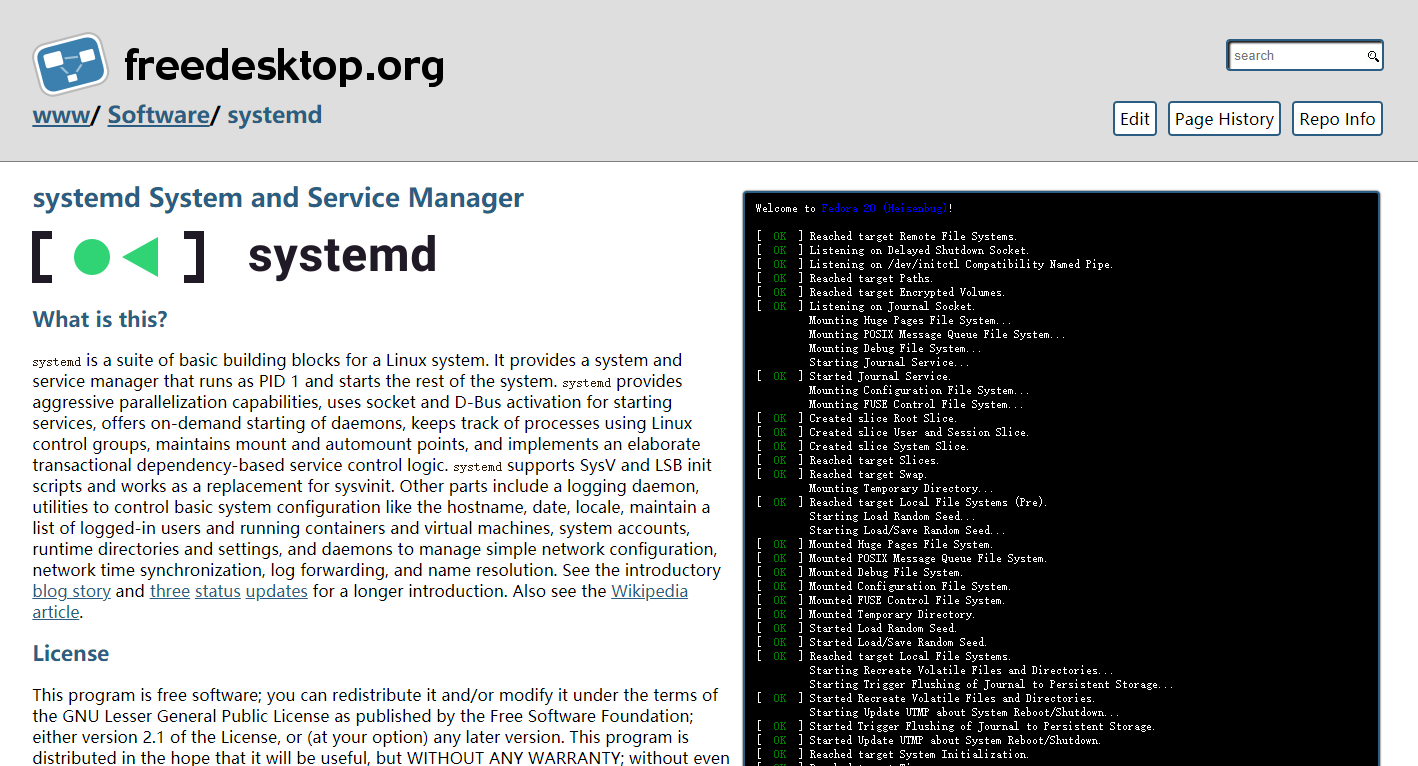Click the freedesktop.org site title
Image resolution: width=1418 pixels, height=766 pixels.
pyautogui.click(x=284, y=66)
